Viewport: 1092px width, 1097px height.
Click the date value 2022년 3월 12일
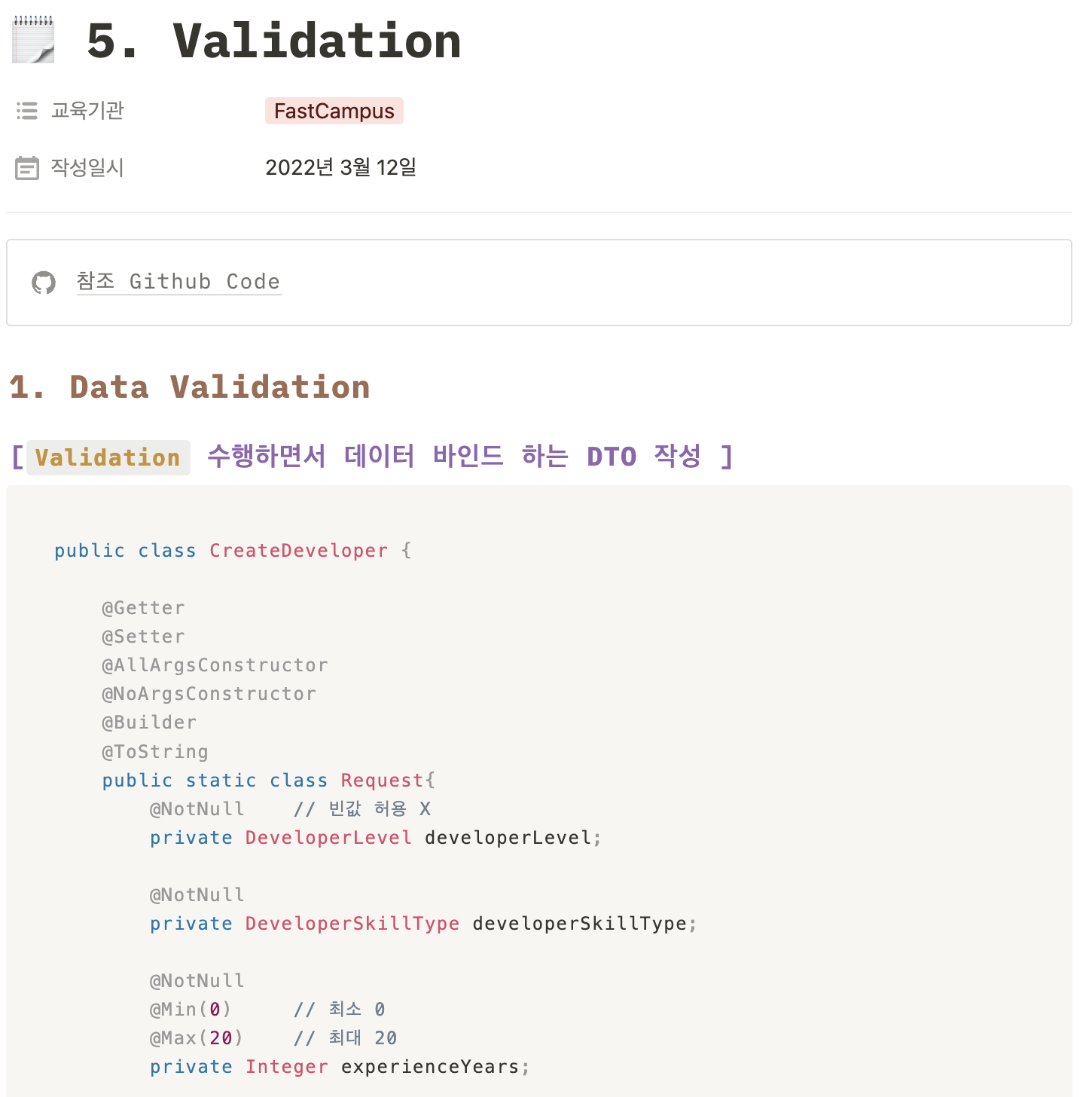pos(340,167)
